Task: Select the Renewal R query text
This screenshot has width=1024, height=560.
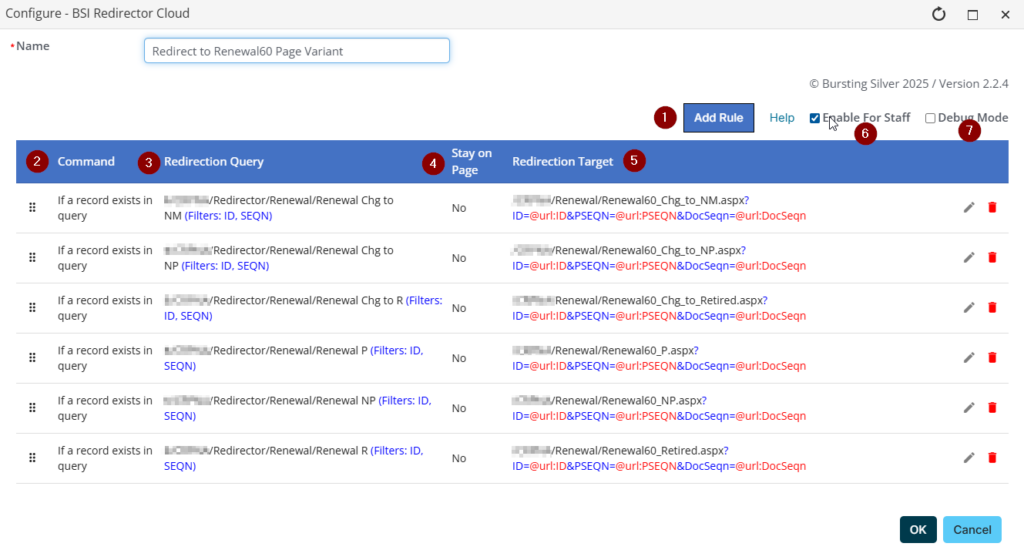Action: pyautogui.click(x=294, y=458)
